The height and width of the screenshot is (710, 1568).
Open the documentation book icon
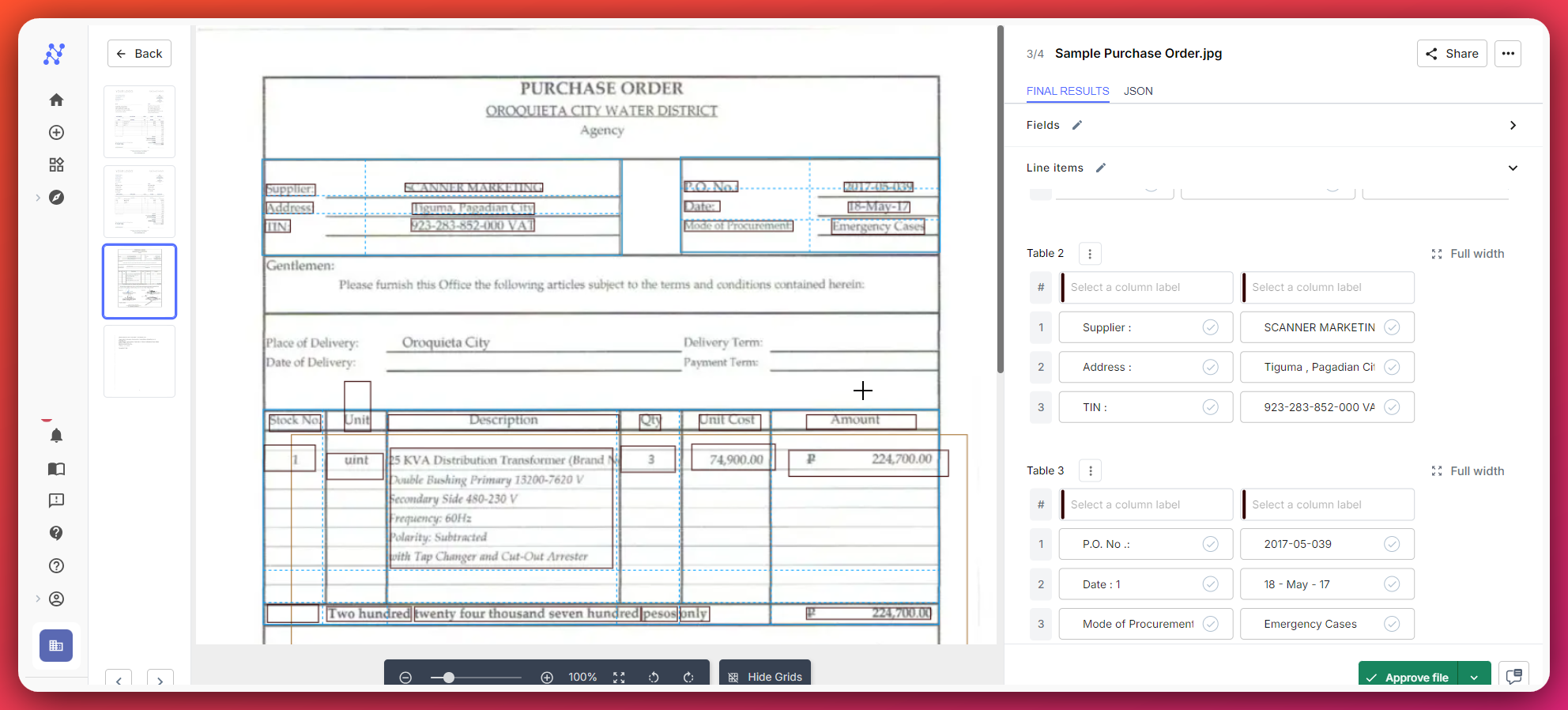(x=56, y=469)
